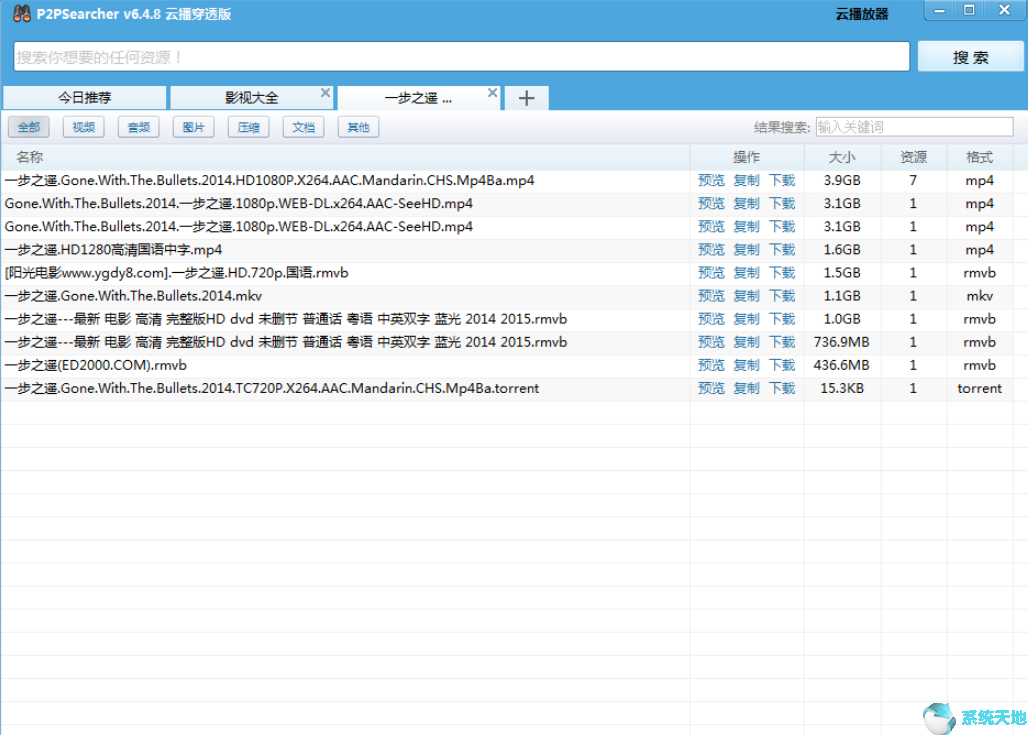Click the 搜索 search button
The height and width of the screenshot is (735, 1028).
(970, 57)
